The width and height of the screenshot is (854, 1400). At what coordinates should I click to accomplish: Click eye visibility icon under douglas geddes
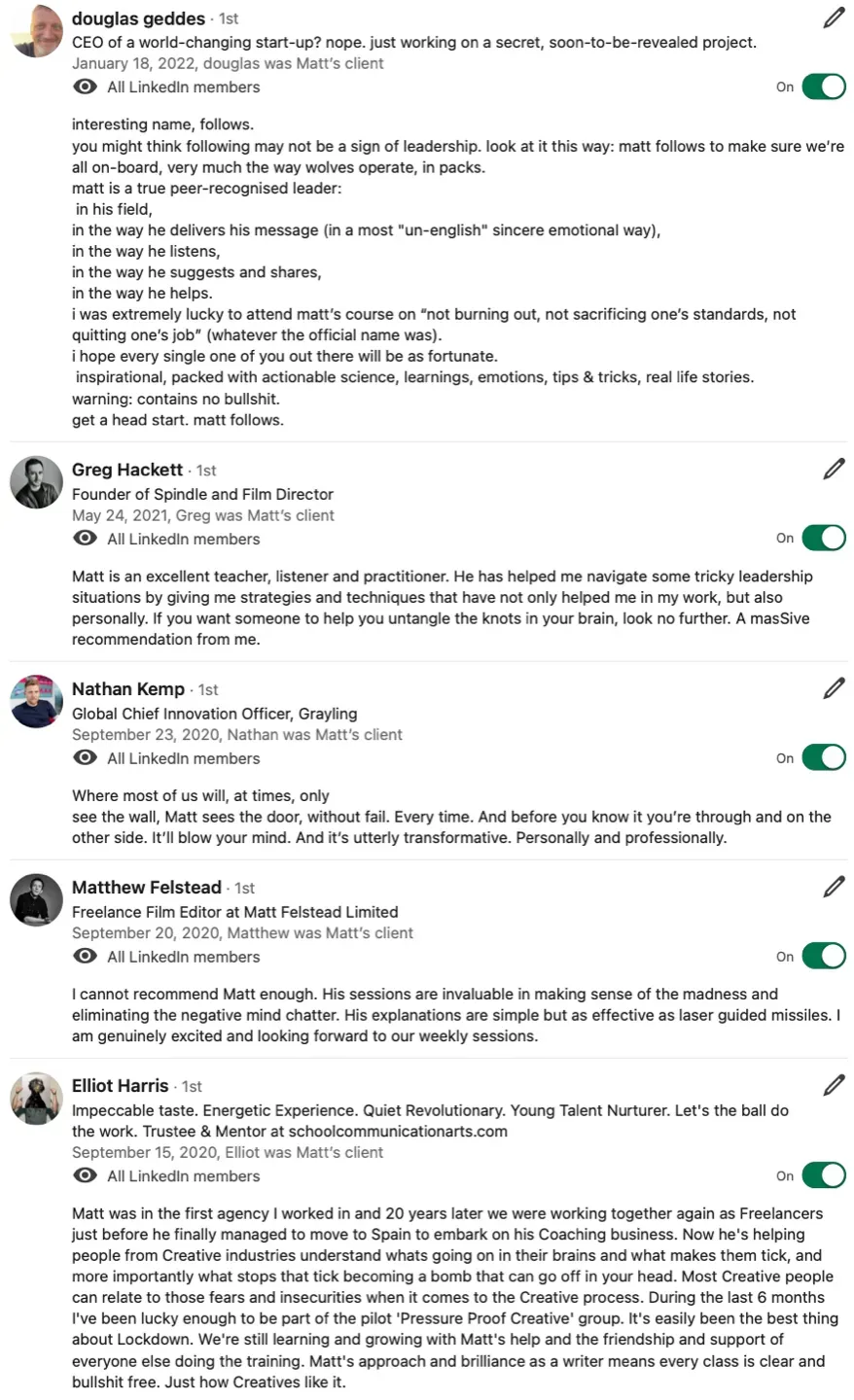(x=86, y=87)
